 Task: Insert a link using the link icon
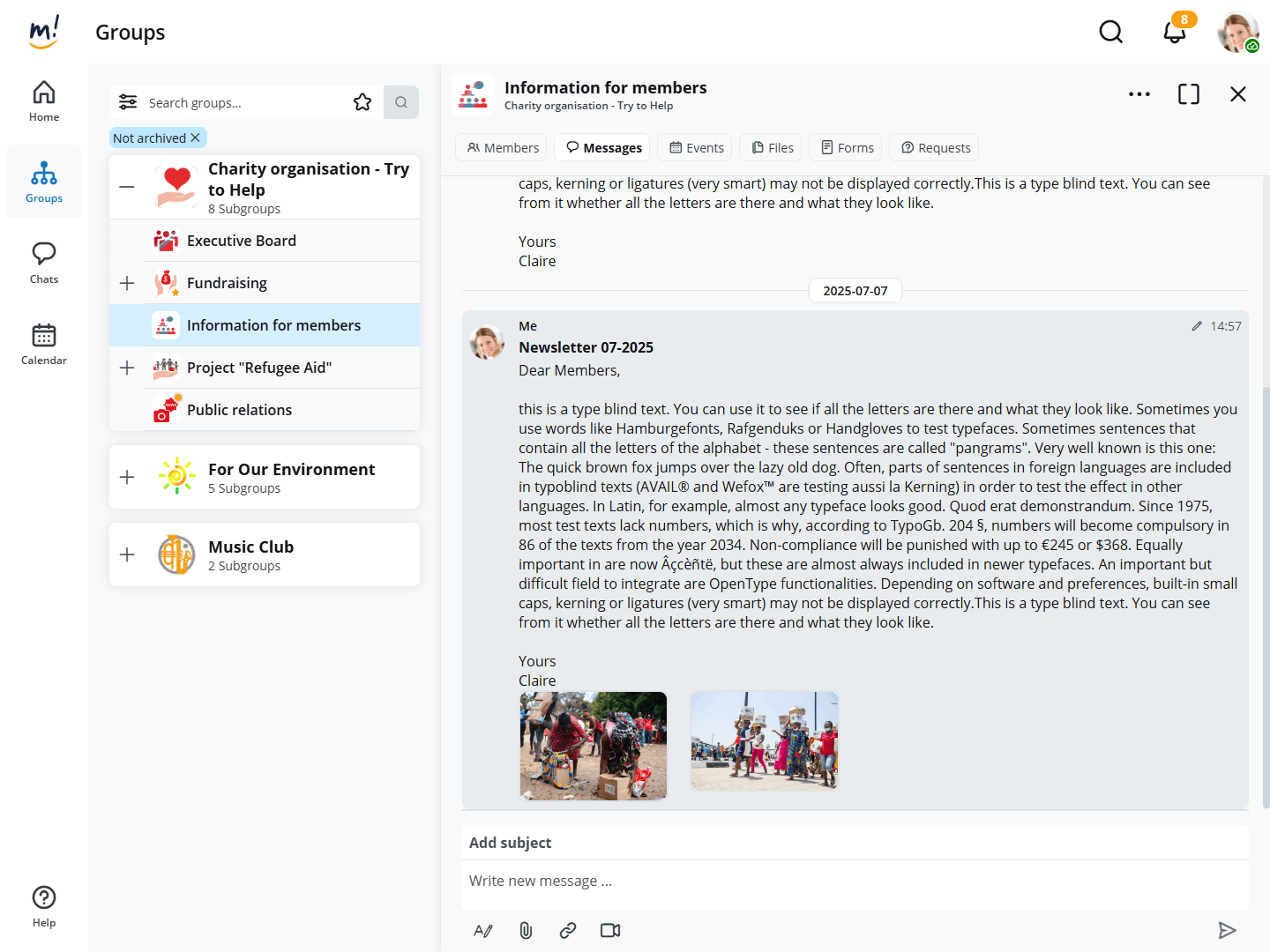click(x=568, y=930)
